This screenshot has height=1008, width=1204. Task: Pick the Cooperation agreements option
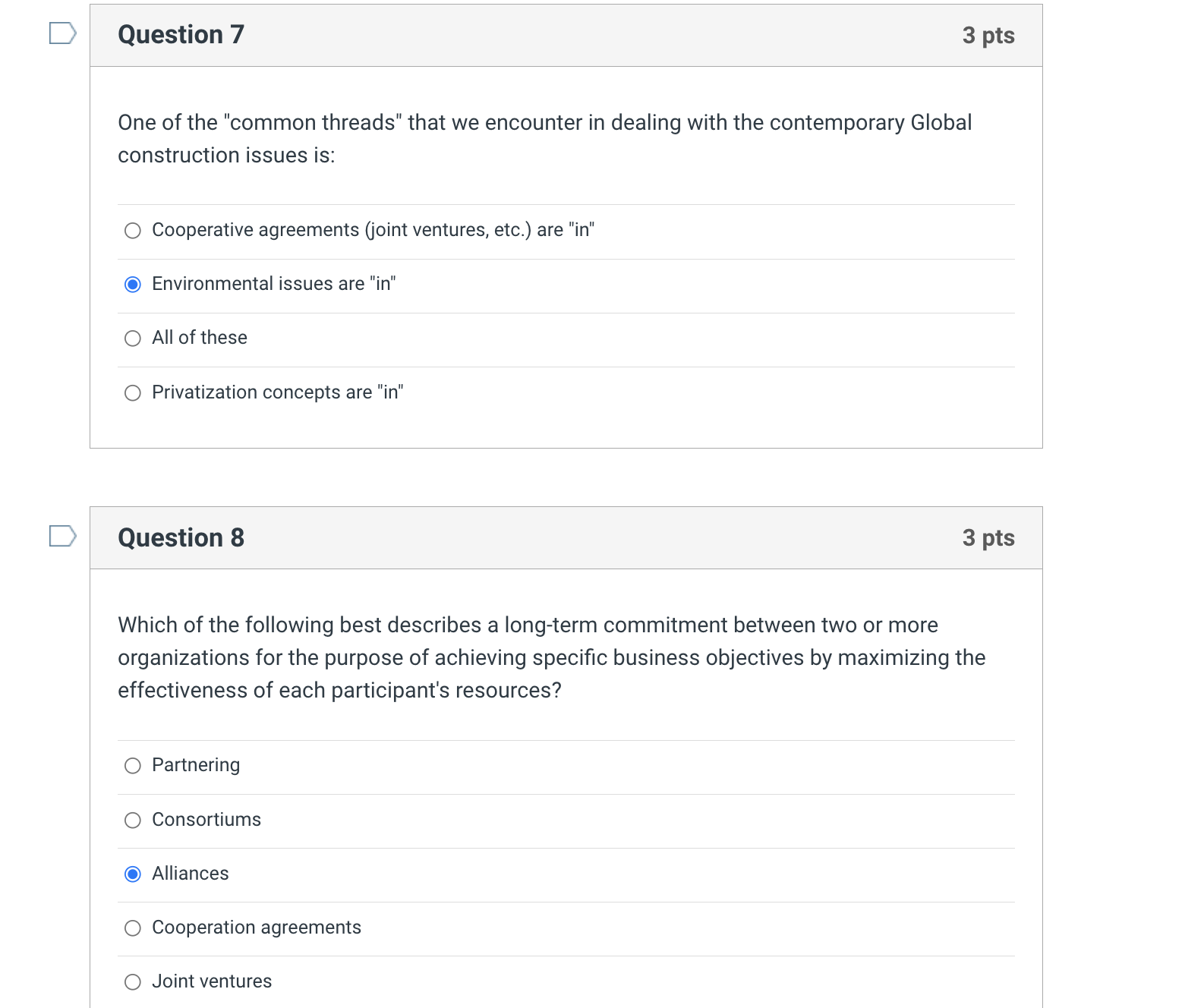133,928
